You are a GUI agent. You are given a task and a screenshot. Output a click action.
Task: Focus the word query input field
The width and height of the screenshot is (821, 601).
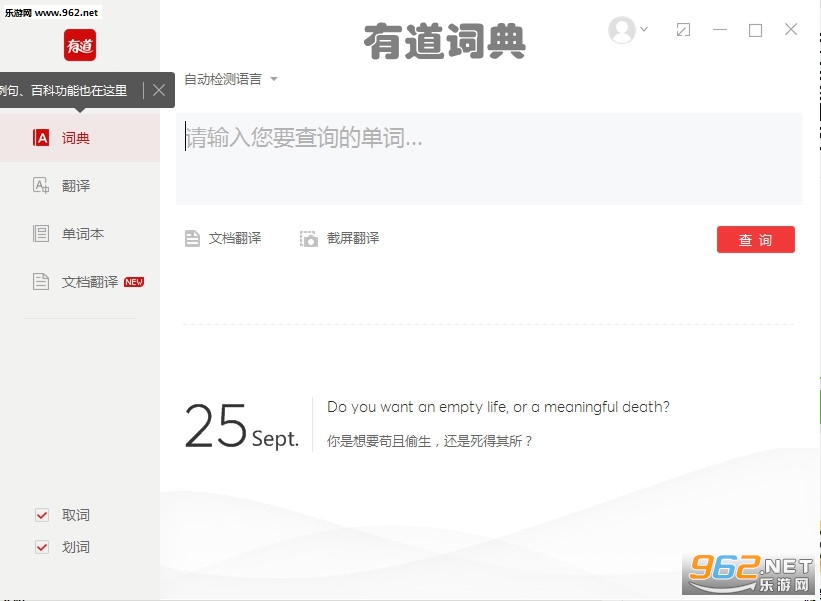click(x=489, y=159)
